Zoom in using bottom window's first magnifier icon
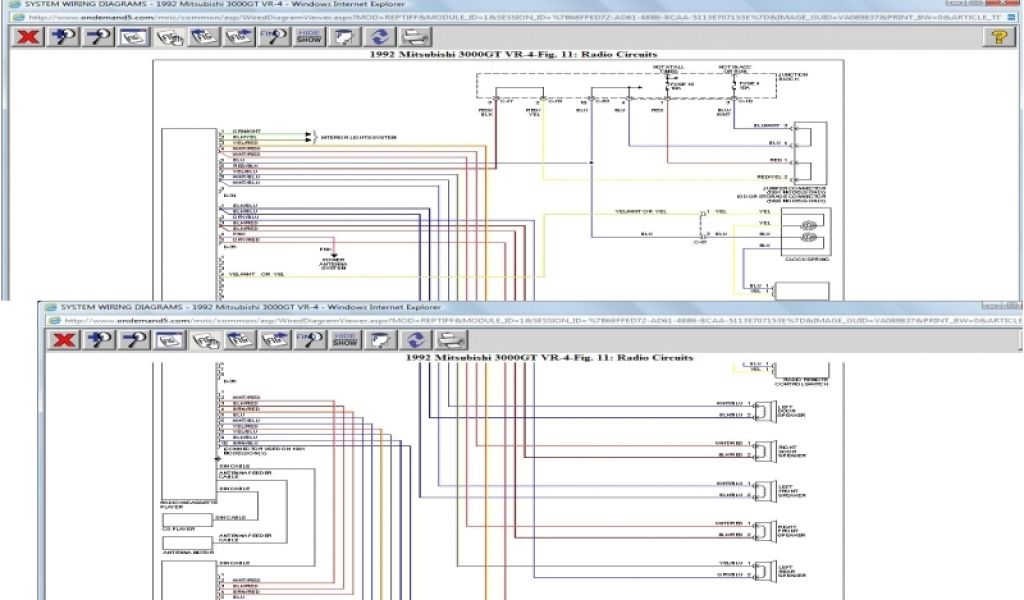This screenshot has height=600, width=1024. [100, 340]
